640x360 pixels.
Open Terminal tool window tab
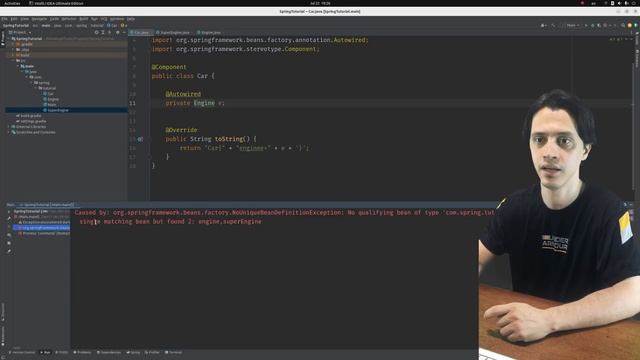coord(173,352)
